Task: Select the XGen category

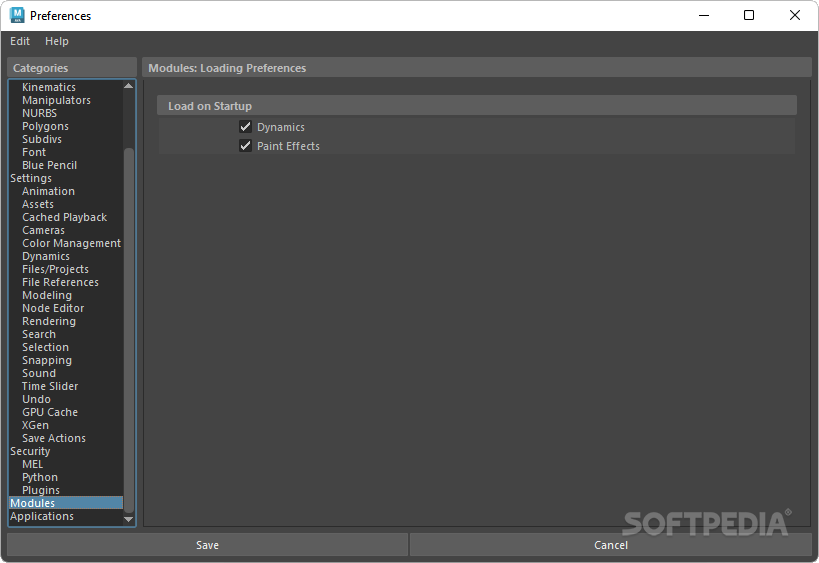Action: (36, 426)
